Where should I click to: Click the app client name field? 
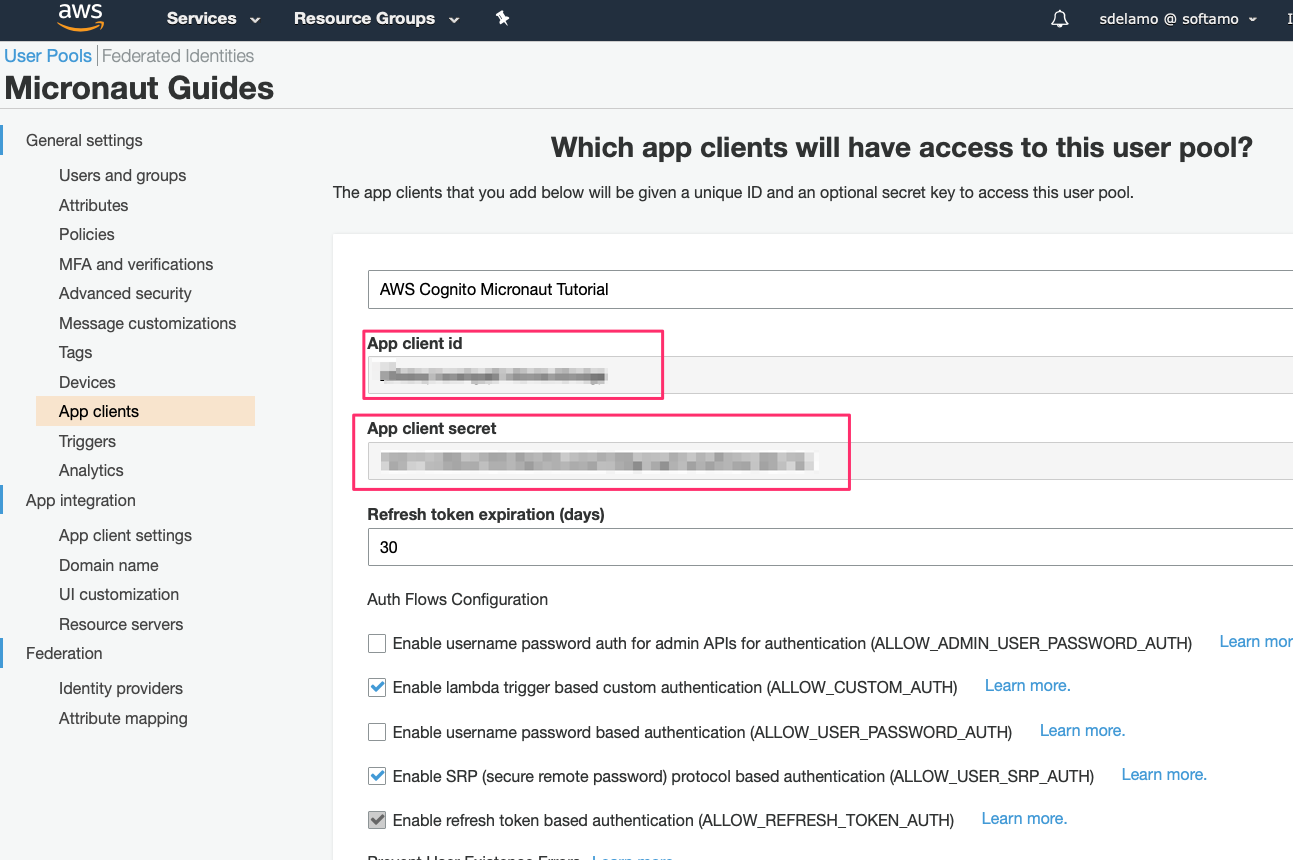[x=830, y=289]
